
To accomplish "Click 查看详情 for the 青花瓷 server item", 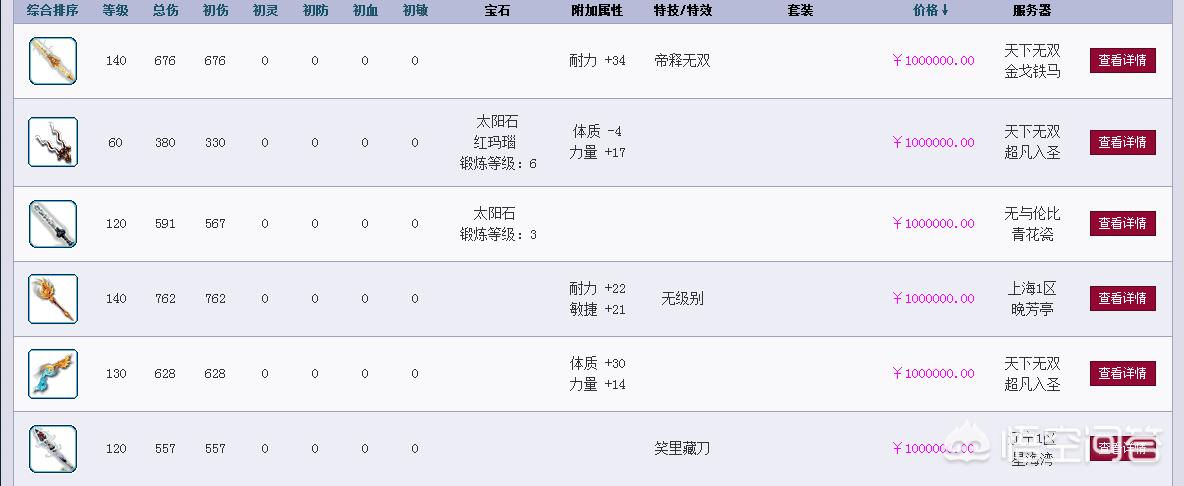I will [1122, 223].
